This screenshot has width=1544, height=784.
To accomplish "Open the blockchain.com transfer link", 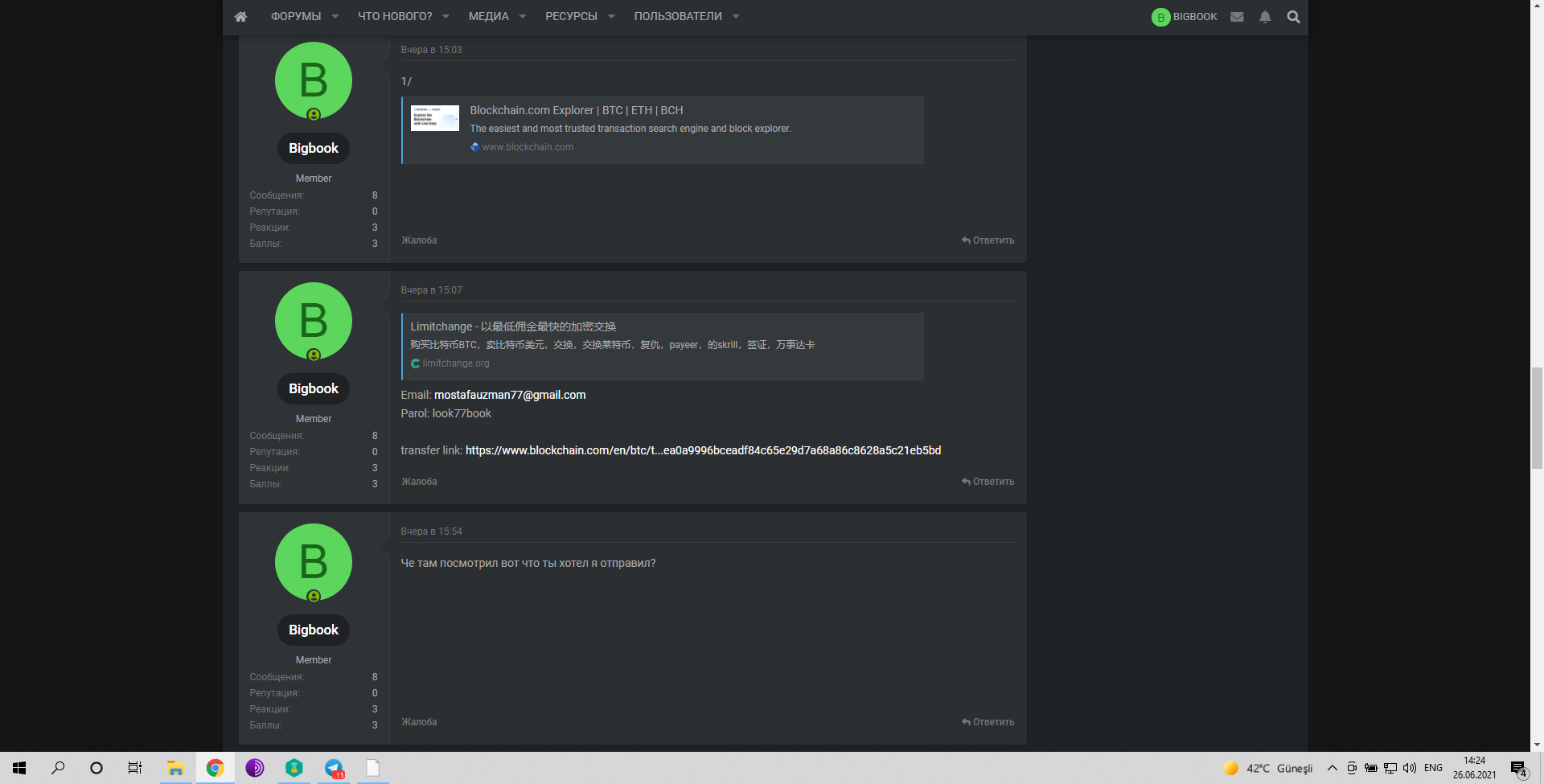I will point(703,450).
